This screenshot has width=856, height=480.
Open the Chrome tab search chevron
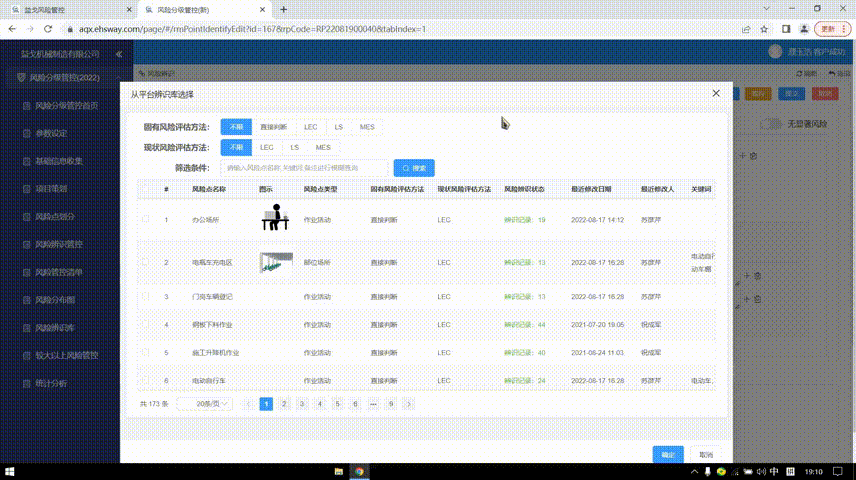pos(766,9)
